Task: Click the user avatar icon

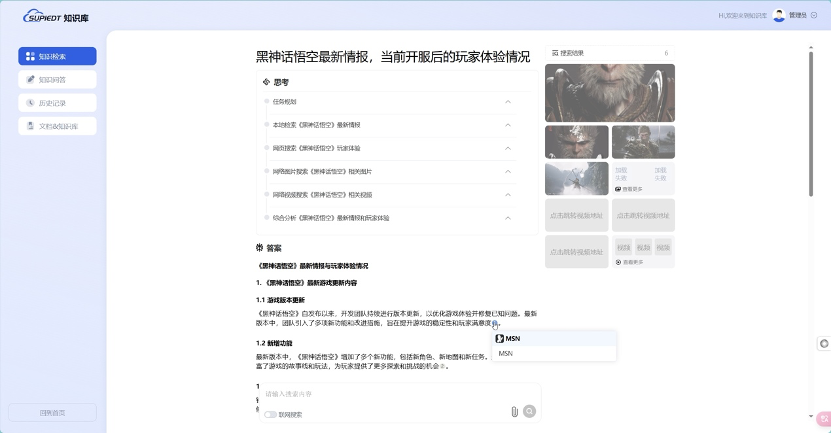Action: point(779,15)
